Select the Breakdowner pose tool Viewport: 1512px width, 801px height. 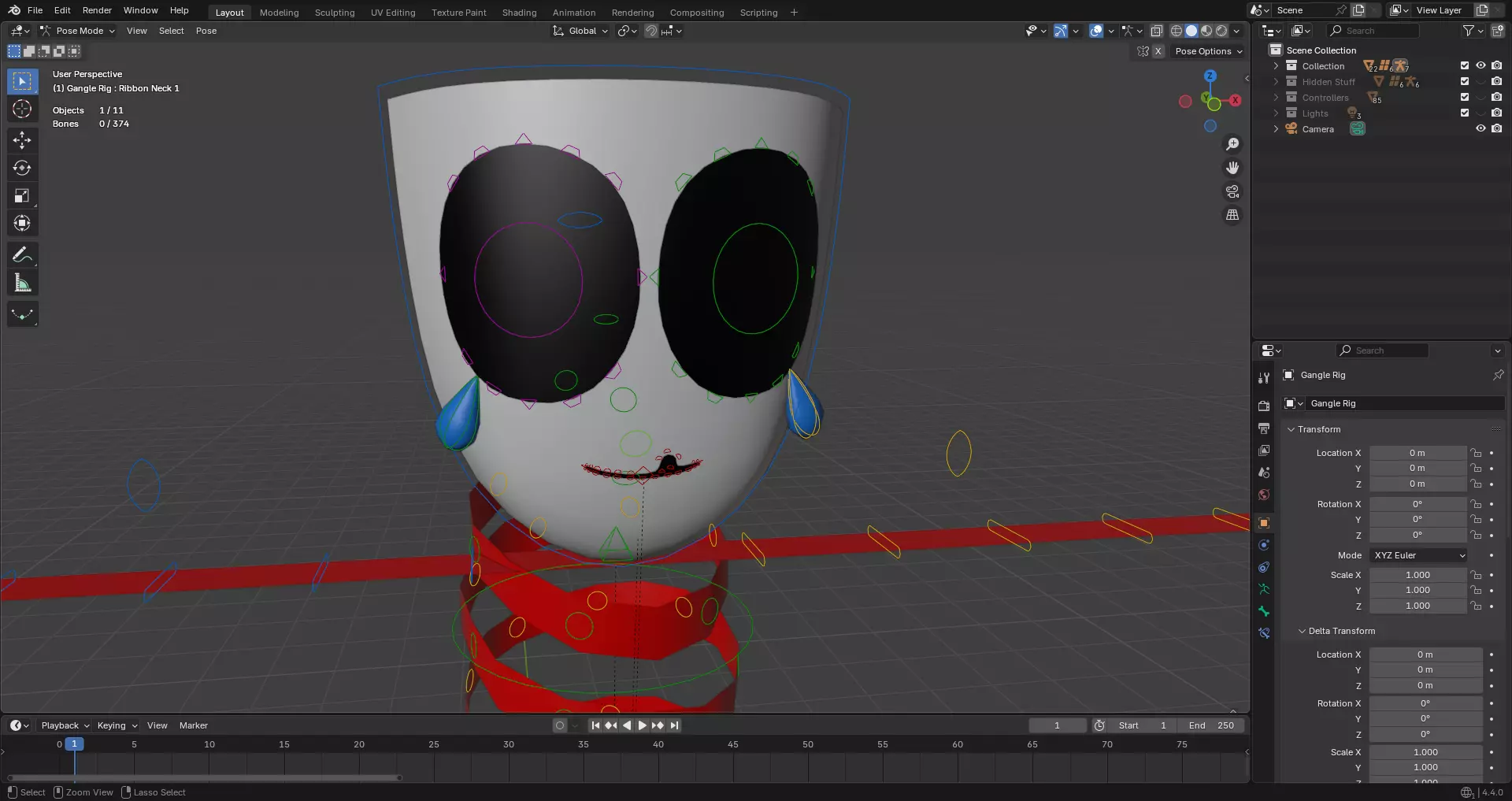coord(22,314)
